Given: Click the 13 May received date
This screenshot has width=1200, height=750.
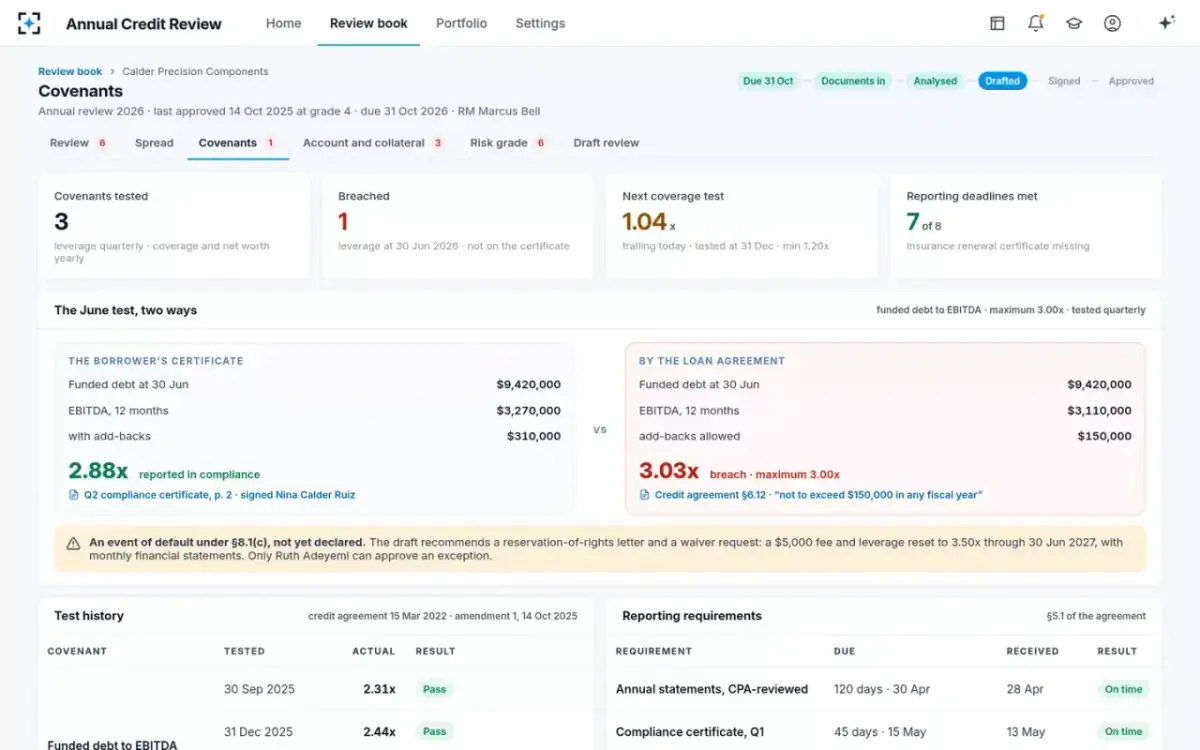Looking at the screenshot, I should (x=1025, y=732).
